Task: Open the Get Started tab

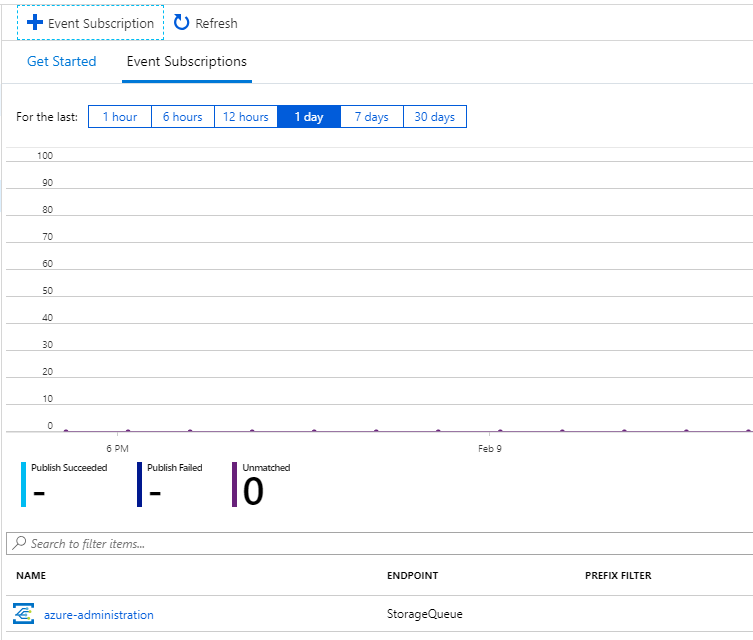Action: pyautogui.click(x=61, y=61)
